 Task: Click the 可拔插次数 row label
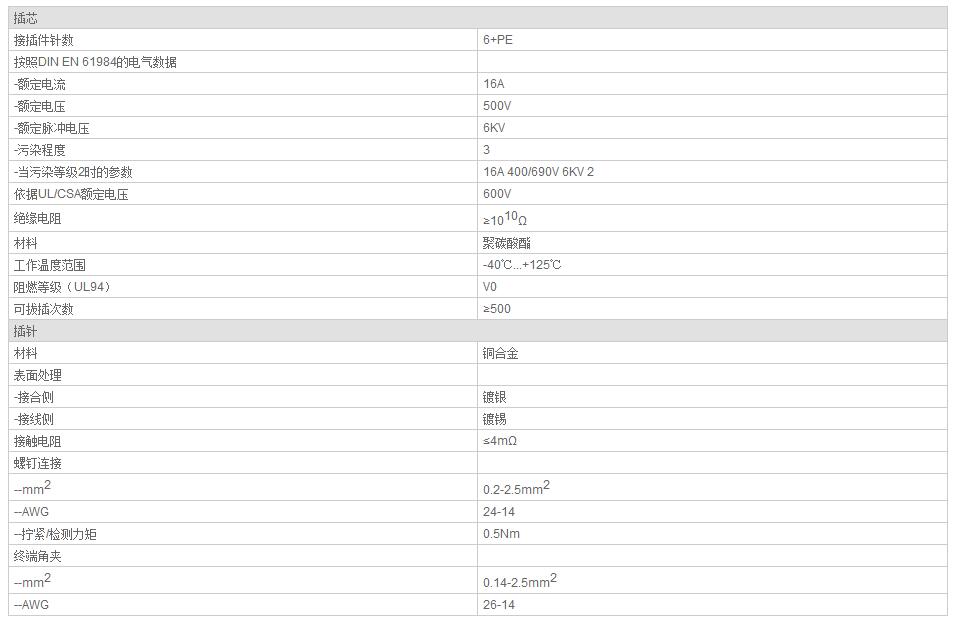coord(43,309)
